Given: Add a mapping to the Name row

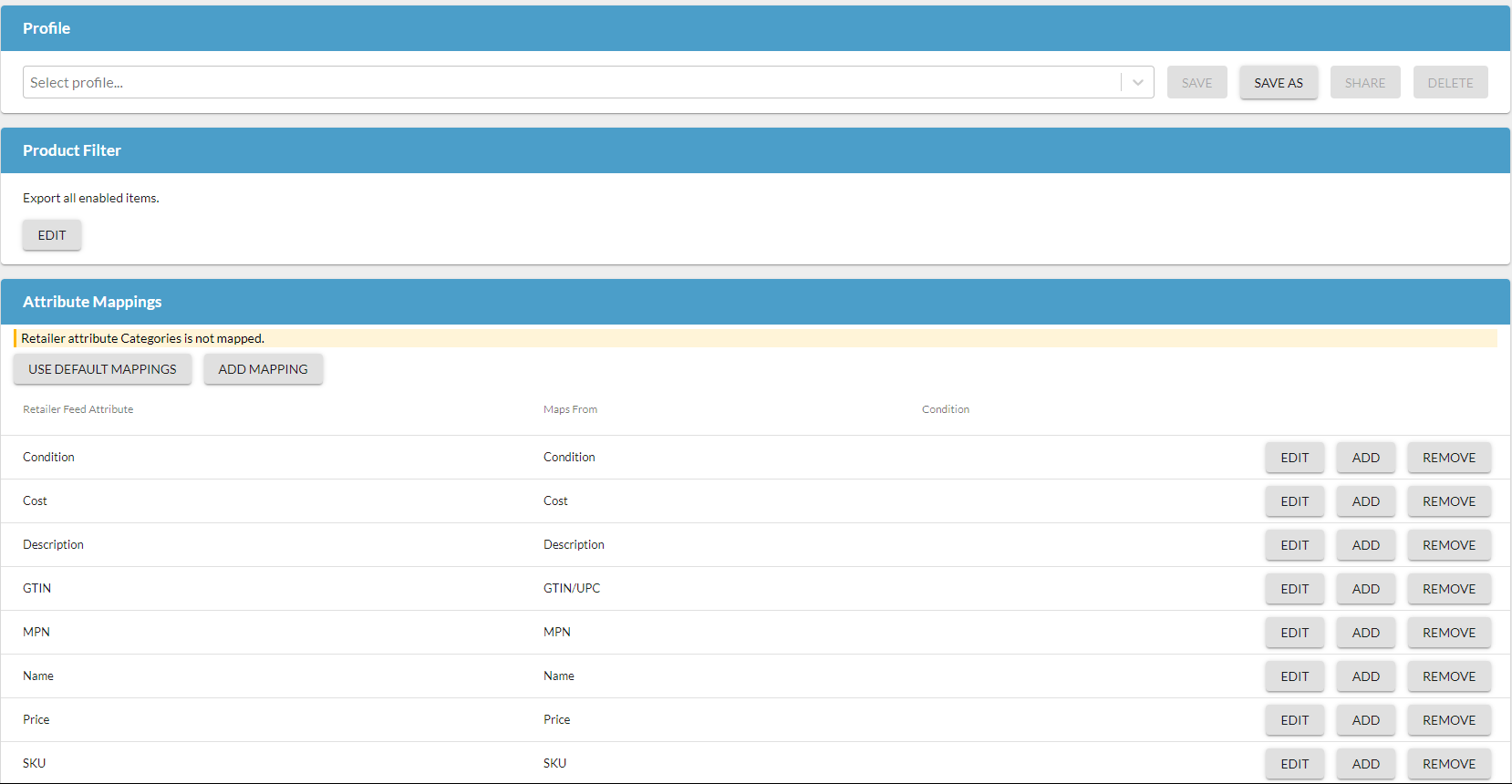Looking at the screenshot, I should [1365, 676].
